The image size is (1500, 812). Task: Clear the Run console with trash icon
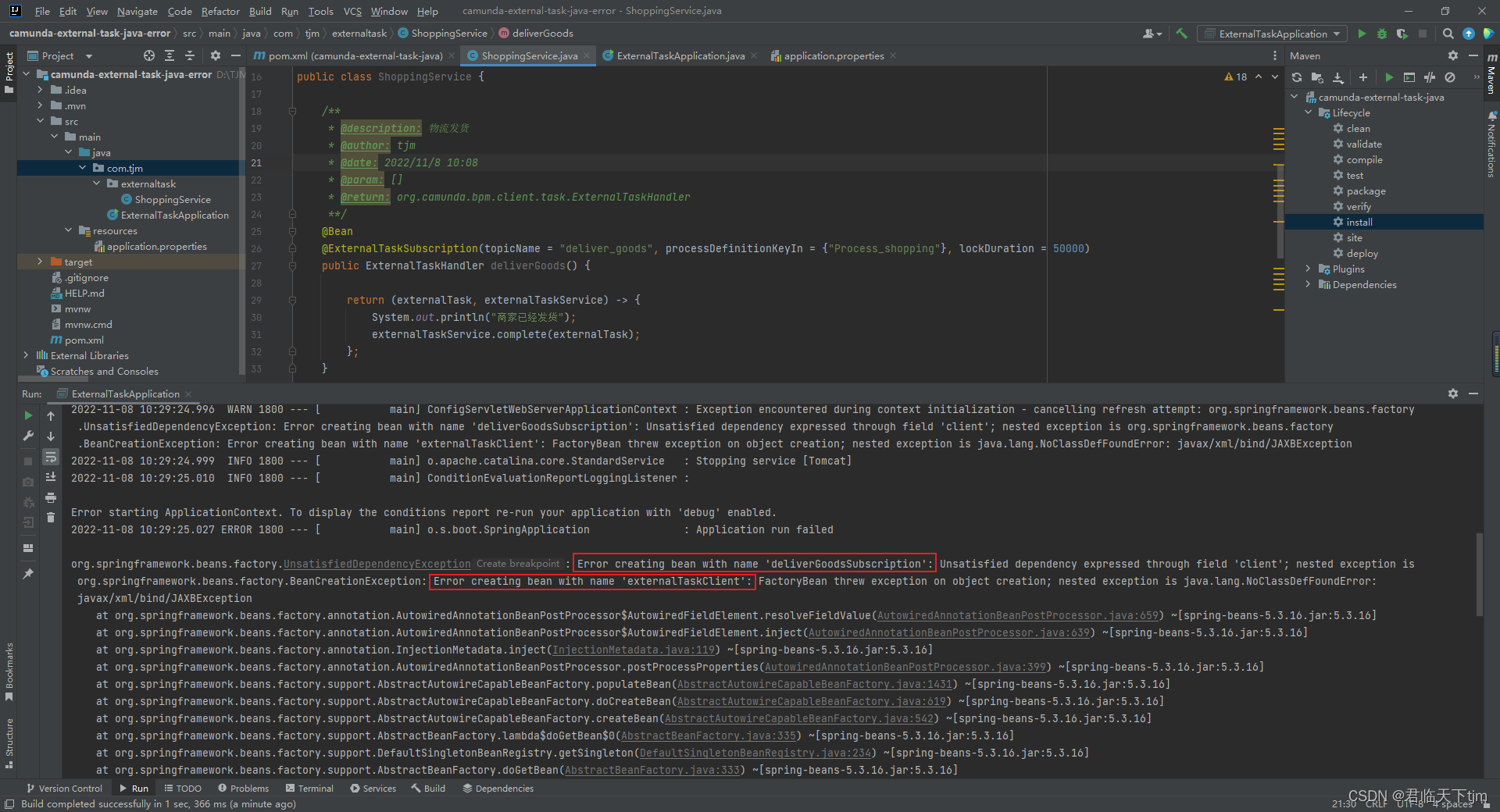50,517
